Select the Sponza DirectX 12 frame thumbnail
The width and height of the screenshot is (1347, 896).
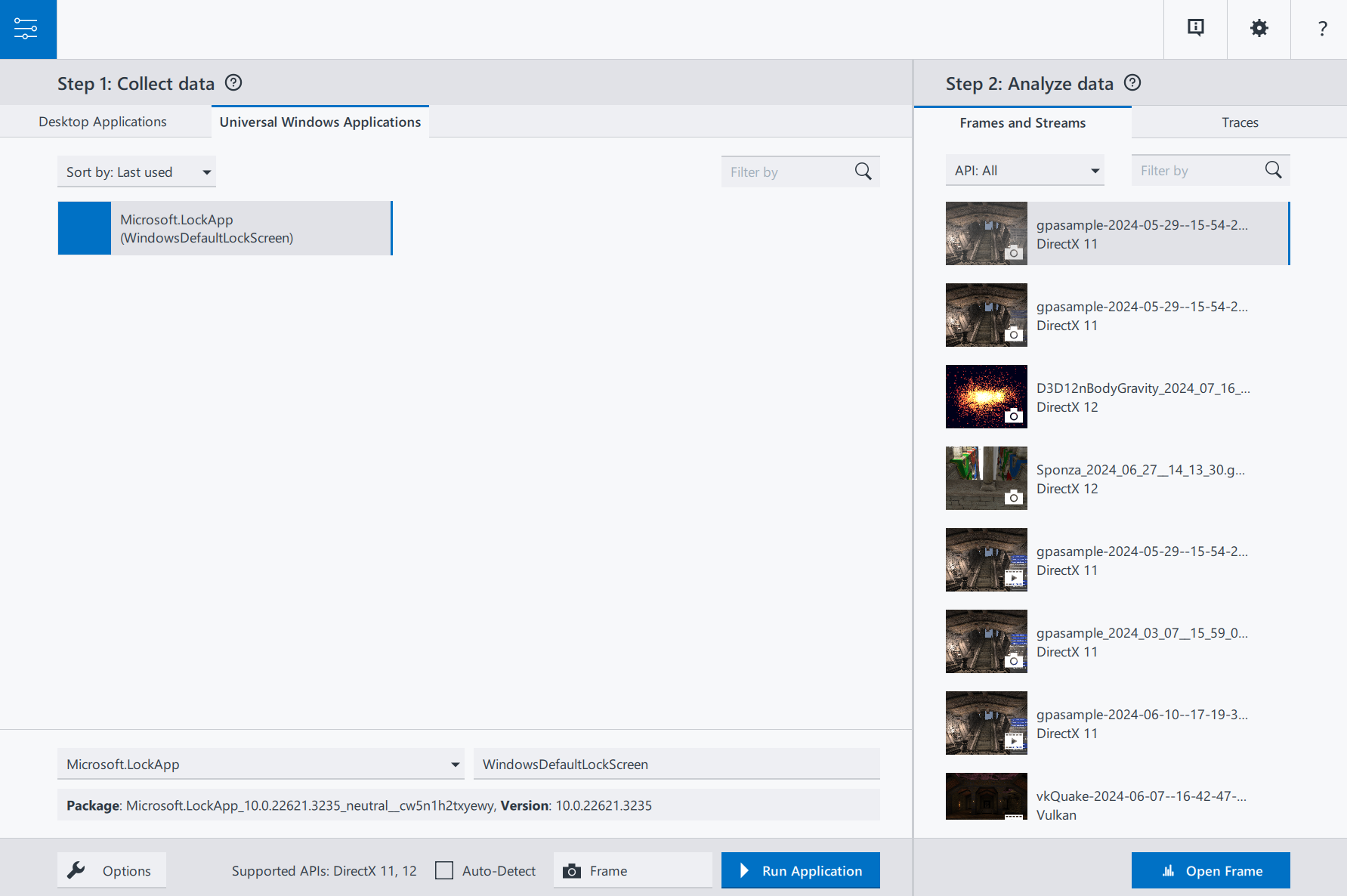click(987, 478)
